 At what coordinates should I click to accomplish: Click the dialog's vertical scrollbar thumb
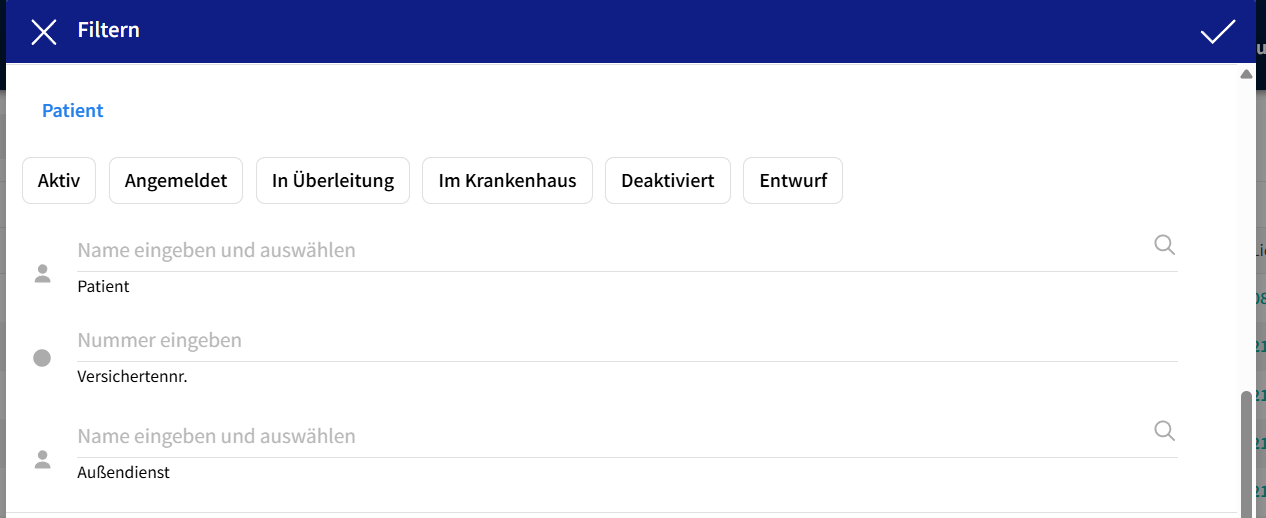click(x=1246, y=450)
